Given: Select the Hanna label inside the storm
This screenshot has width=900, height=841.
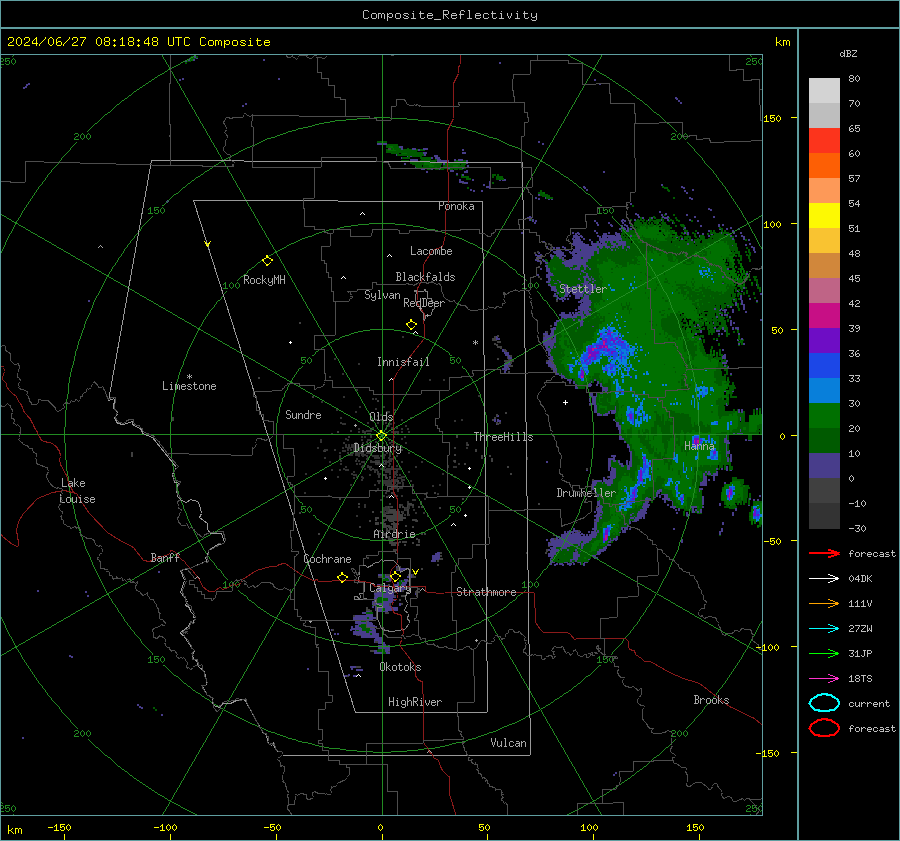Looking at the screenshot, I should tap(699, 445).
